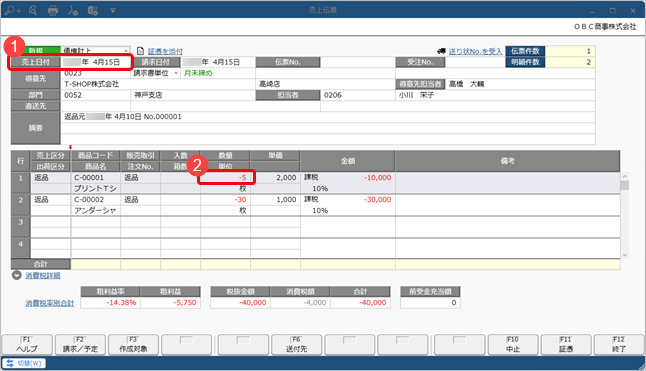Click the Excel export icon

point(93,10)
